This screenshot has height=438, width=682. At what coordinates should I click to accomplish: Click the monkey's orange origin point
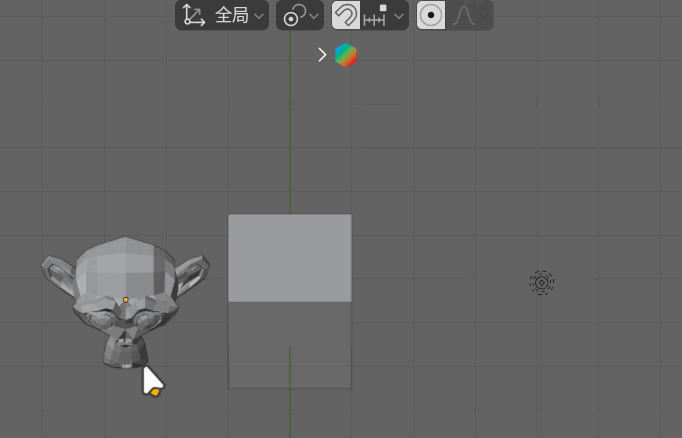tap(126, 300)
